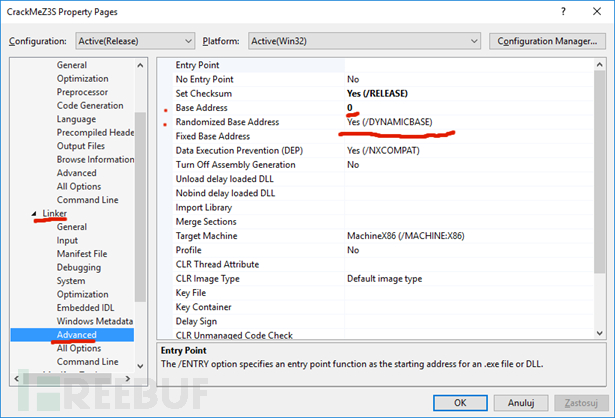
Task: Click the tree horizontal scroll right arrow
Action: 127,378
